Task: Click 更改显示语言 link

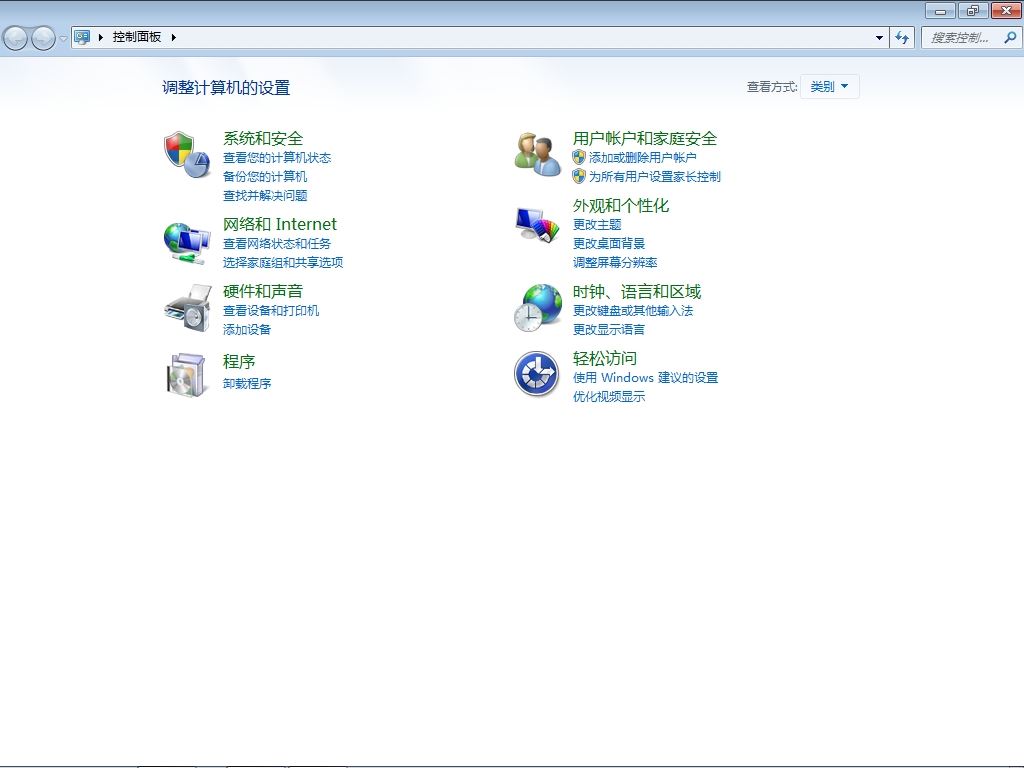Action: (x=609, y=329)
